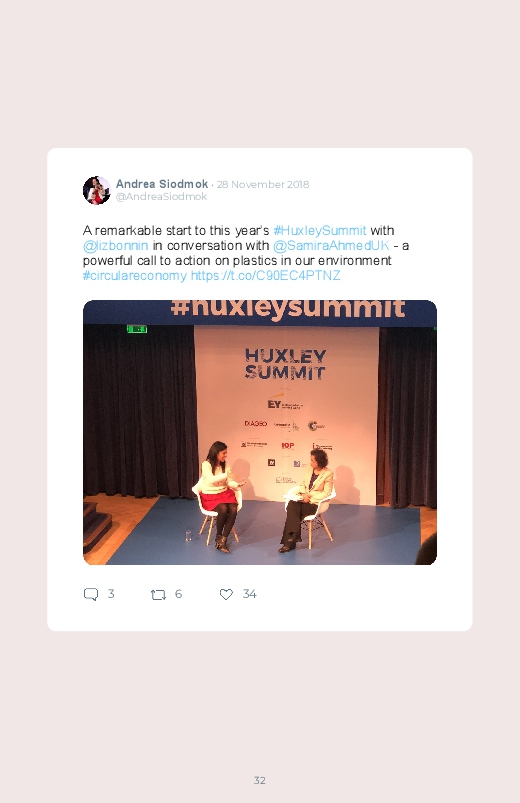
Task: Click the page number 32
Action: 260,780
